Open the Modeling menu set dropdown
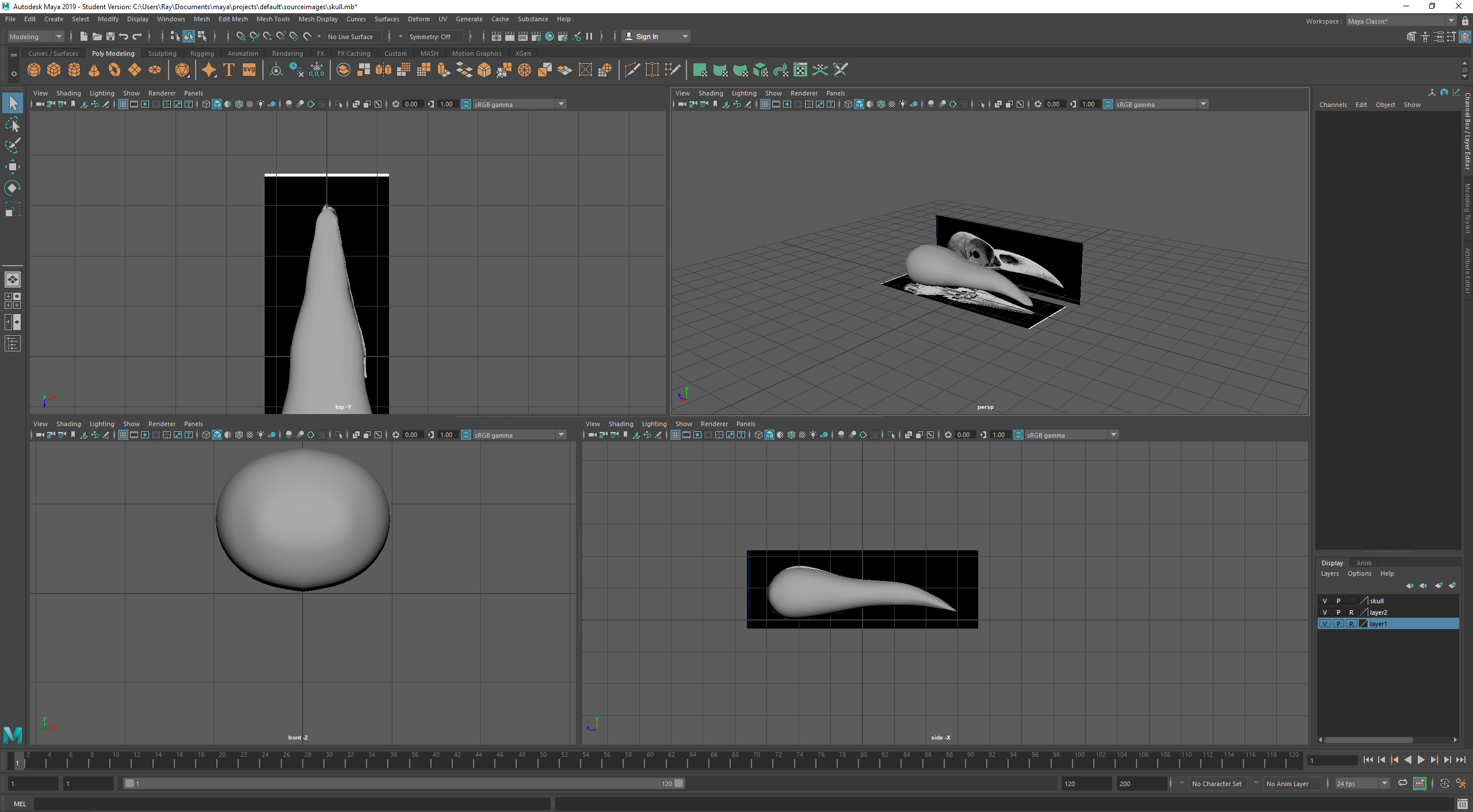The height and width of the screenshot is (812, 1473). pos(35,37)
